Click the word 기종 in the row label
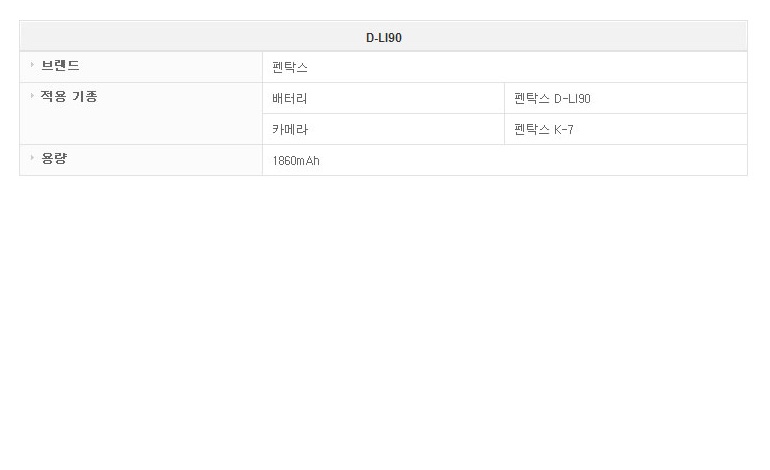 tap(85, 97)
